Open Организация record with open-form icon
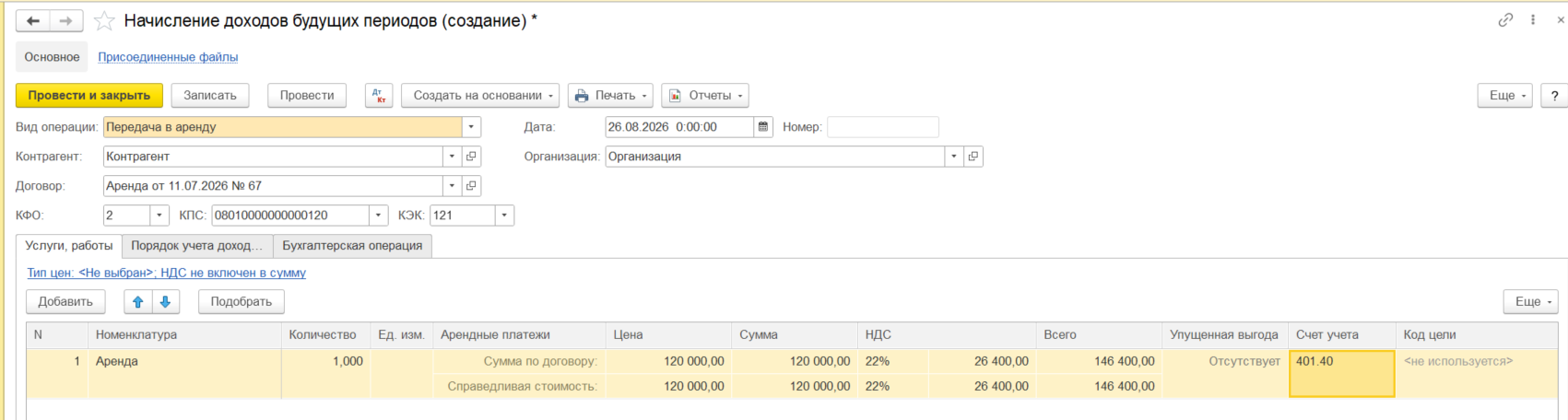 click(973, 157)
